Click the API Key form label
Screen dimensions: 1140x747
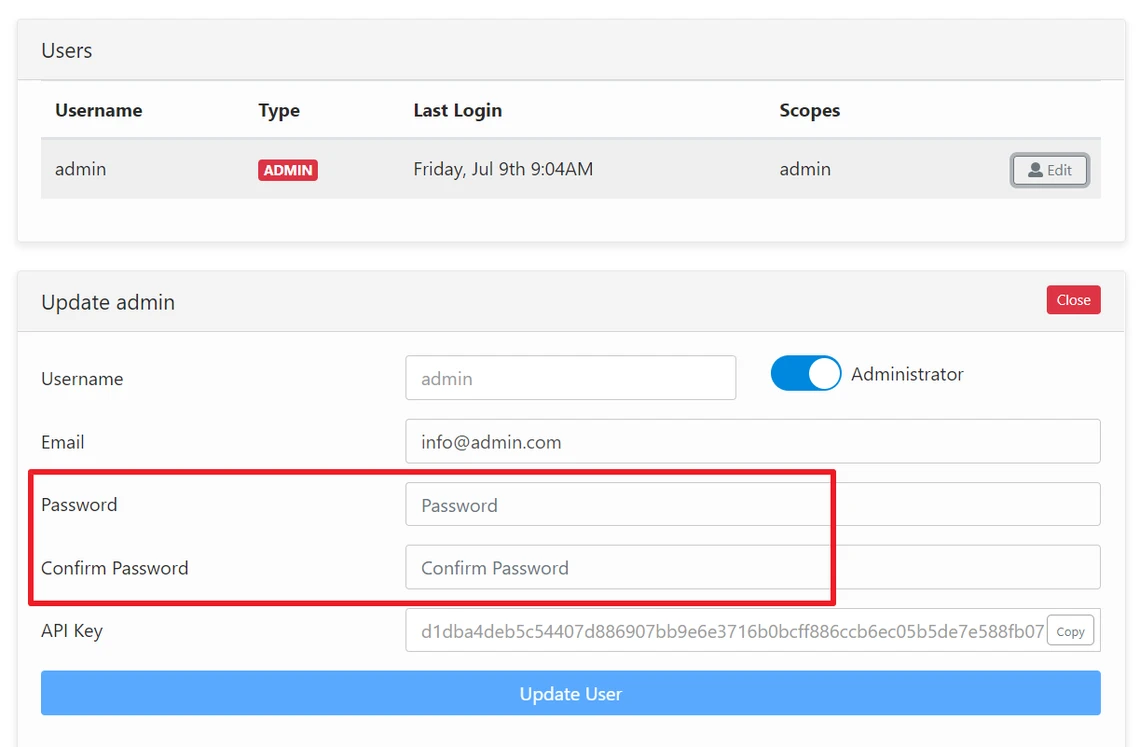[72, 631]
